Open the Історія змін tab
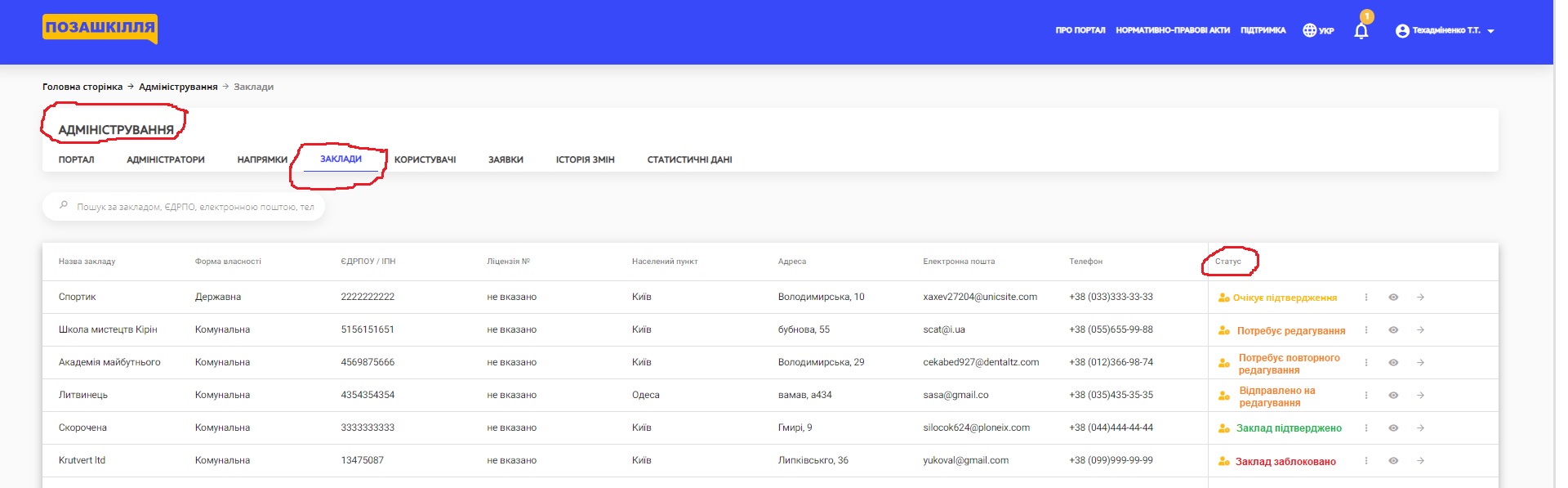 pos(585,160)
